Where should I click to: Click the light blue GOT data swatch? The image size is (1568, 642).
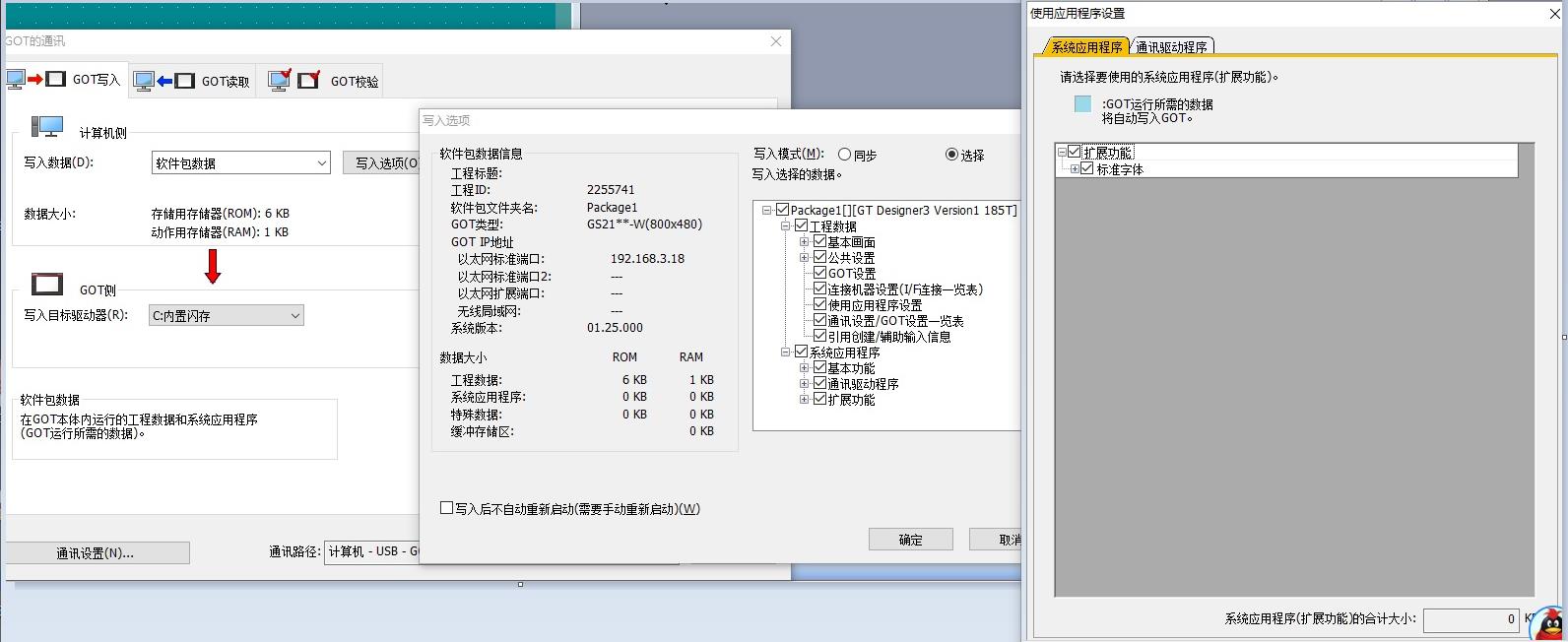[x=1082, y=104]
